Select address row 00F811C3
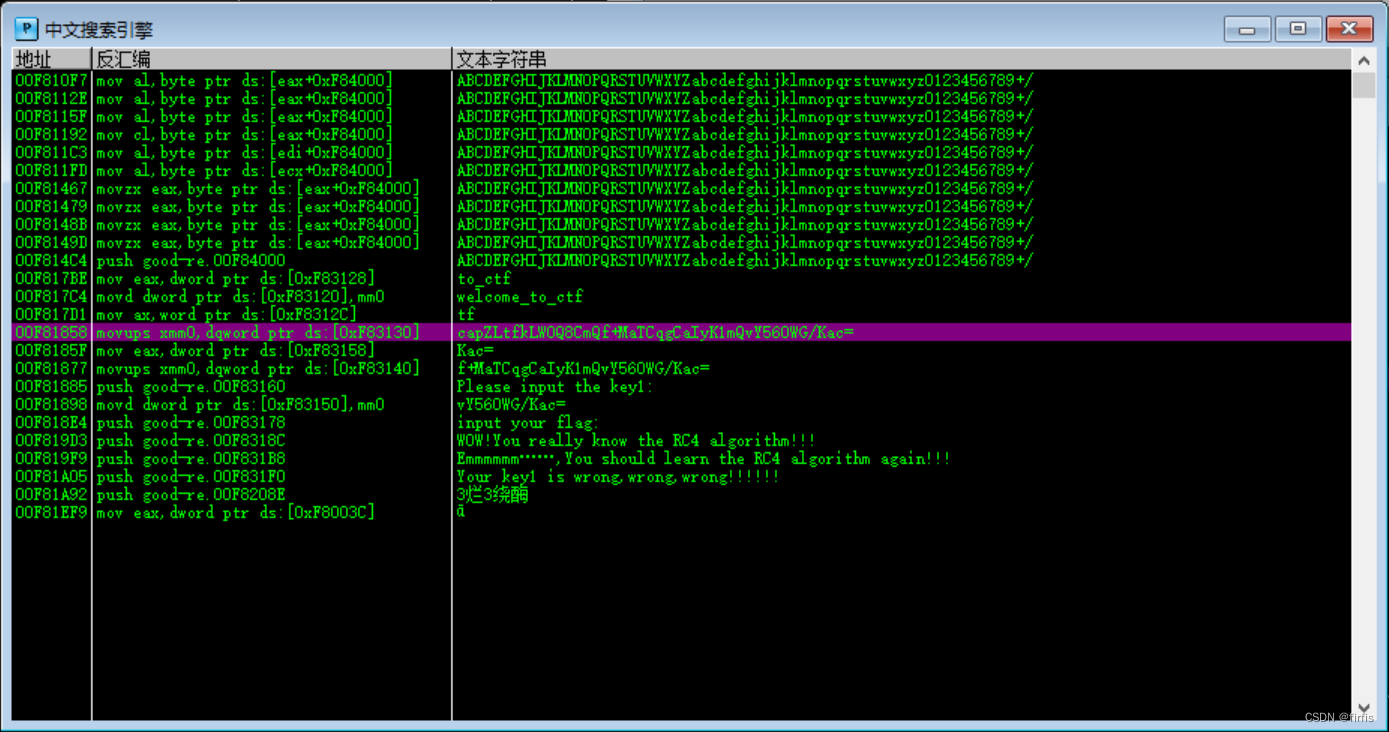This screenshot has width=1389, height=732. coord(51,152)
